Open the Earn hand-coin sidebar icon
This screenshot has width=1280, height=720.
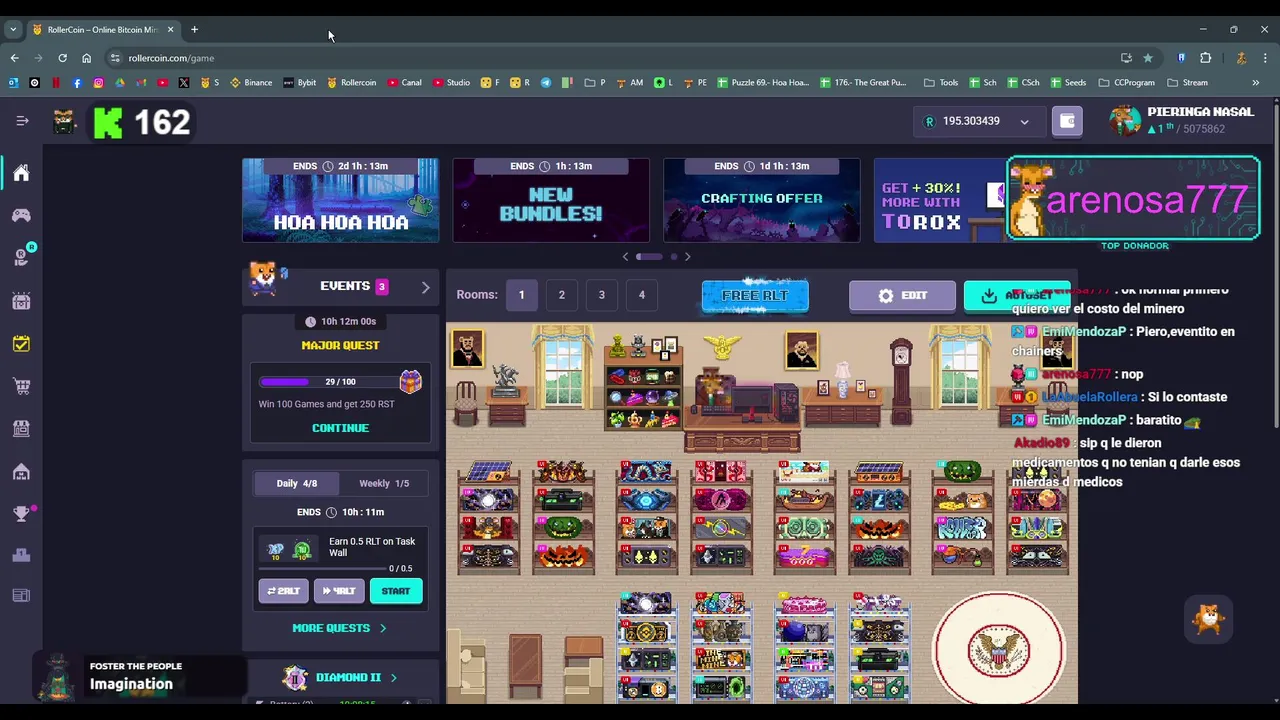click(x=21, y=257)
